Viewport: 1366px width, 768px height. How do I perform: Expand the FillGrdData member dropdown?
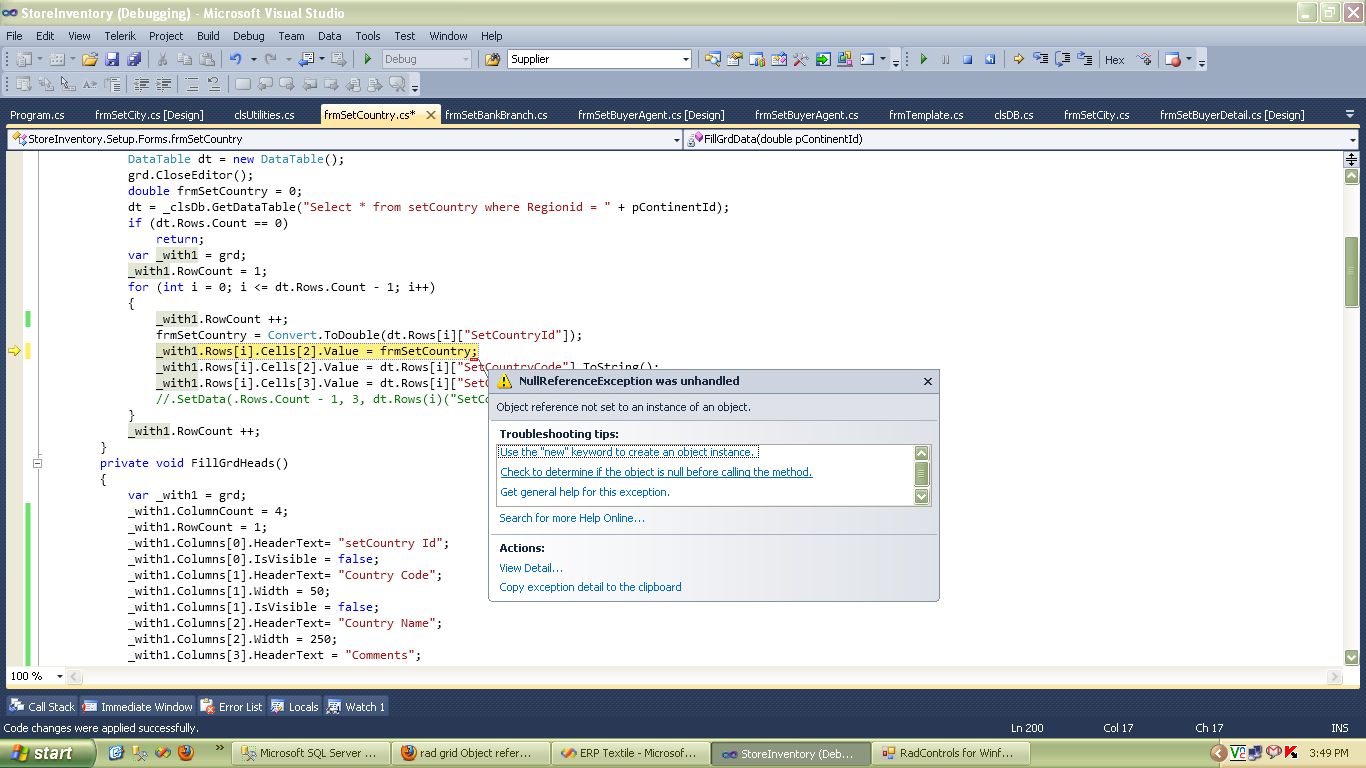coord(1352,140)
